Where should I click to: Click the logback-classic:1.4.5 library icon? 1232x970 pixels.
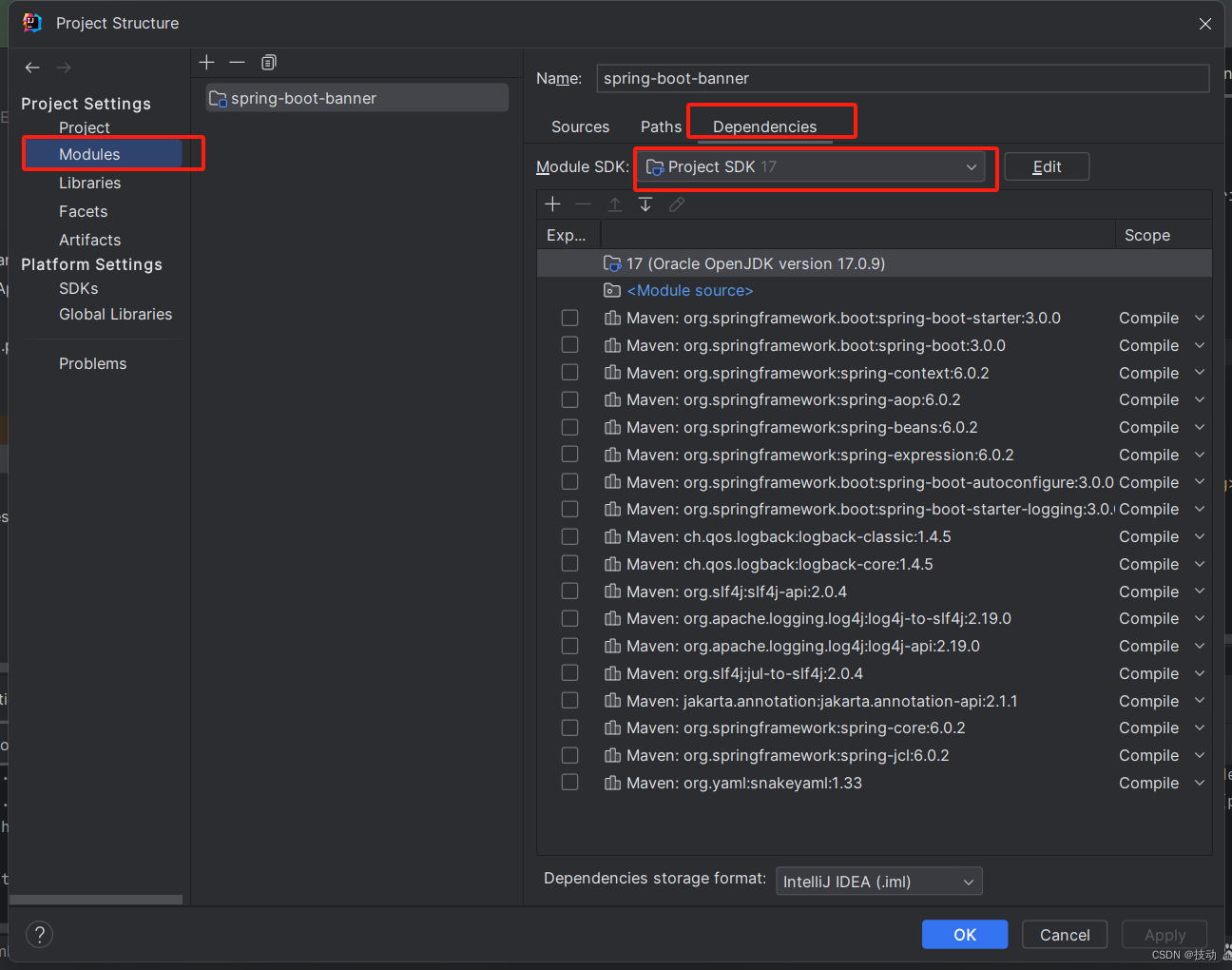tap(613, 536)
